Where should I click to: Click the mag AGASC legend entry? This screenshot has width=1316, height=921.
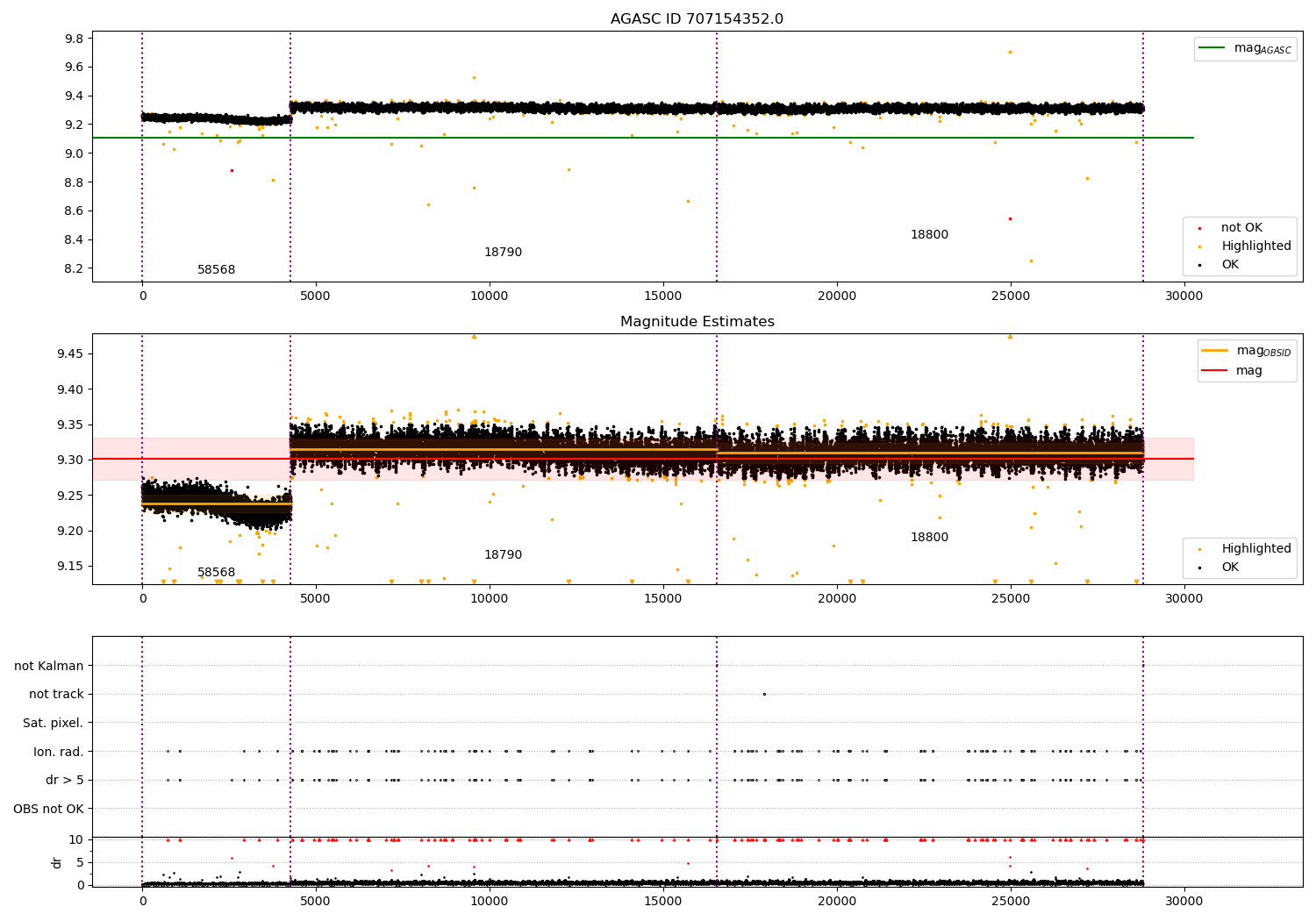point(1245,48)
